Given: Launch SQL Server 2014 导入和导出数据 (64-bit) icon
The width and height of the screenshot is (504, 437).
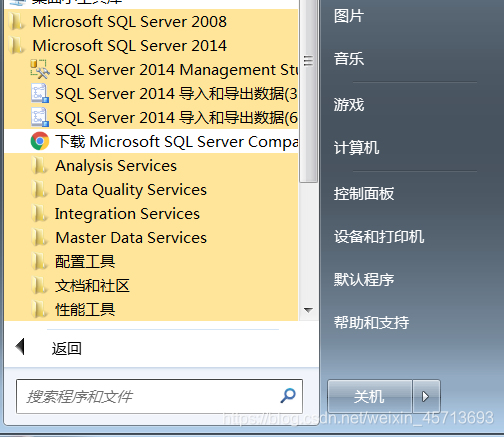Looking at the screenshot, I should point(40,117).
